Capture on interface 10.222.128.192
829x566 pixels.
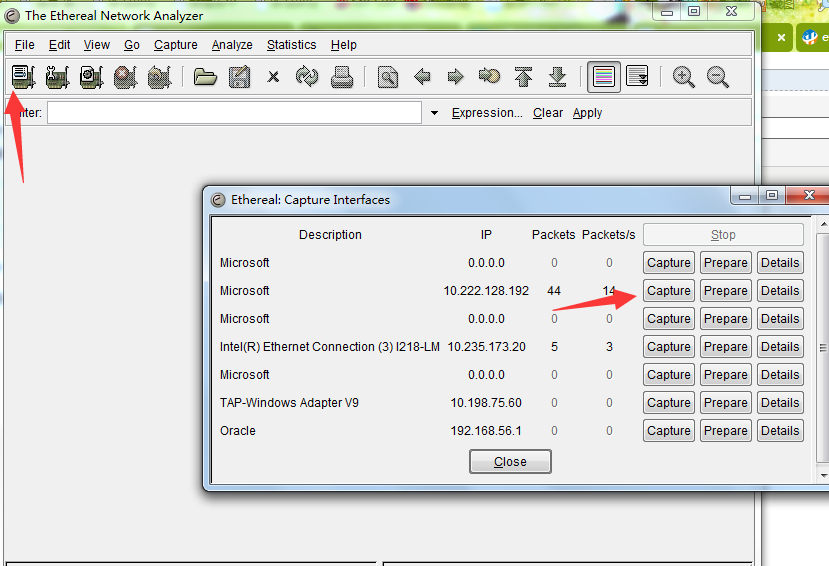(668, 291)
